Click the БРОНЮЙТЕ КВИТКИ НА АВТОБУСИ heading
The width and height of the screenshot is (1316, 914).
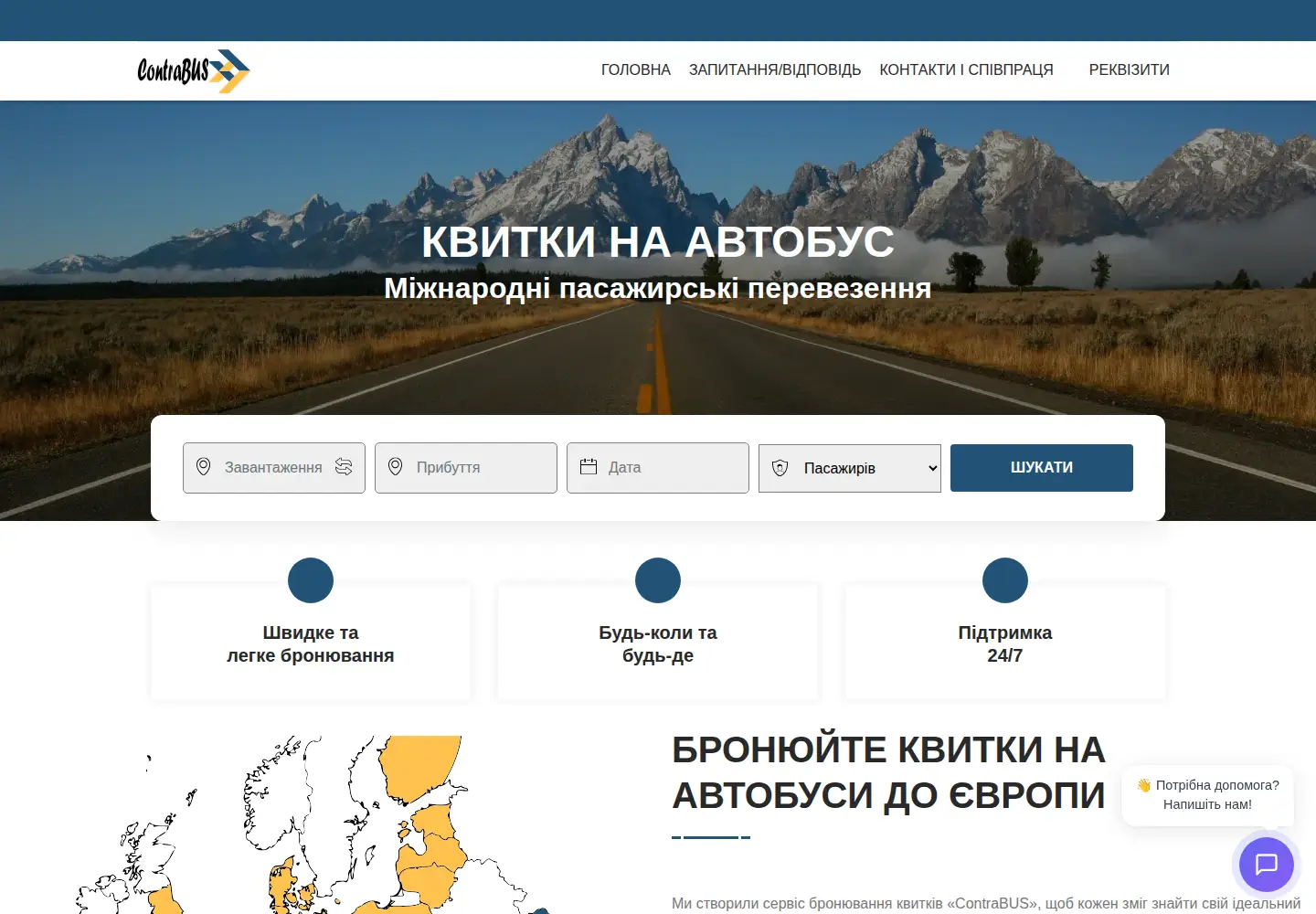(x=888, y=773)
